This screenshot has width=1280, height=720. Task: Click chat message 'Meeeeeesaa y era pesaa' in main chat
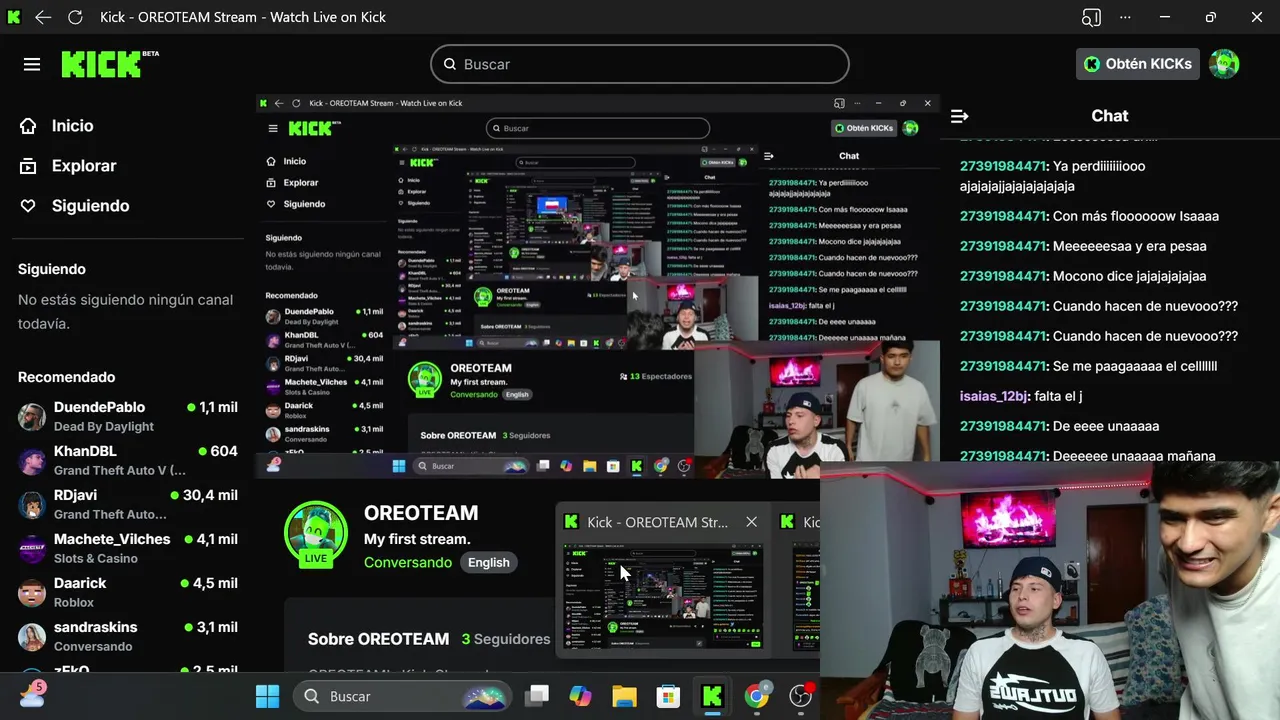pos(1130,246)
